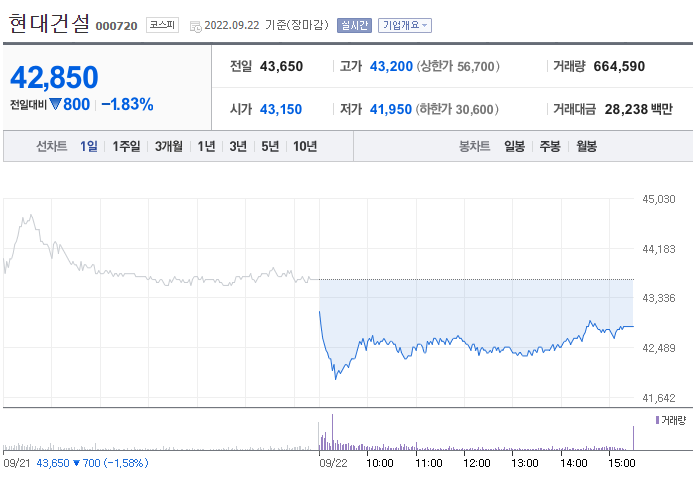Click the trading value 28,238 백만
The width and height of the screenshot is (693, 480).
point(639,109)
